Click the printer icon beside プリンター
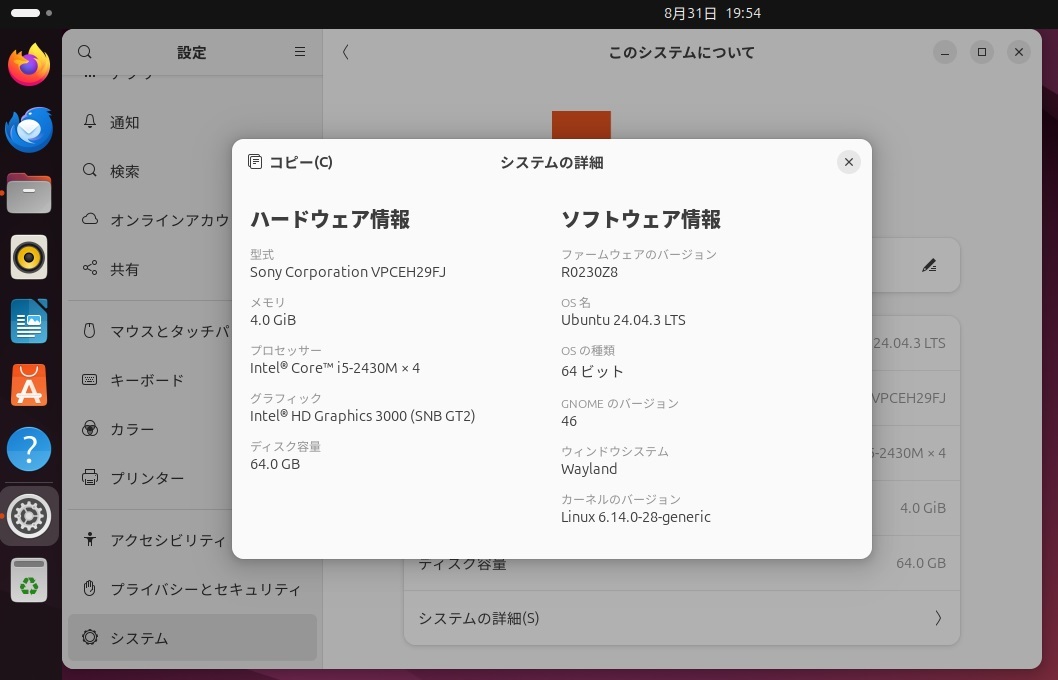The height and width of the screenshot is (680, 1058). click(x=90, y=477)
